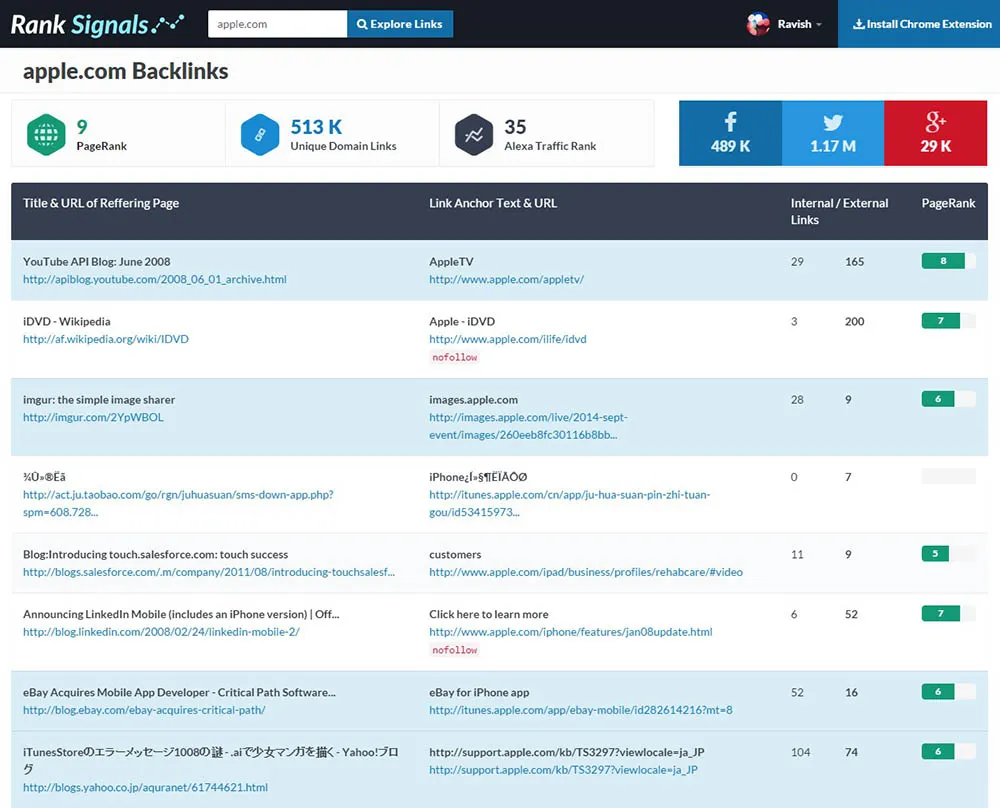The height and width of the screenshot is (808, 1000).
Task: Expand the PageRank column header
Action: (x=948, y=203)
